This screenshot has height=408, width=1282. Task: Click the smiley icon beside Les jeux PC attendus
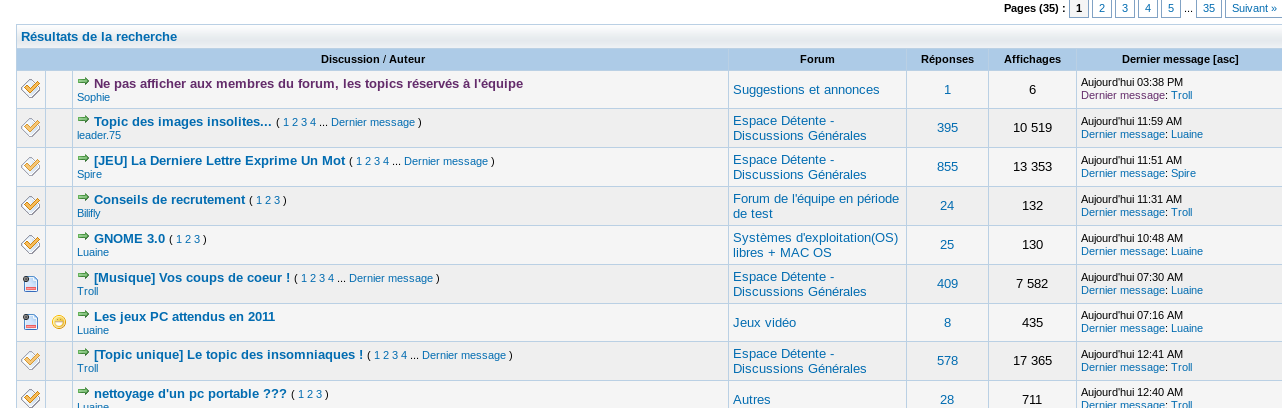pos(59,322)
